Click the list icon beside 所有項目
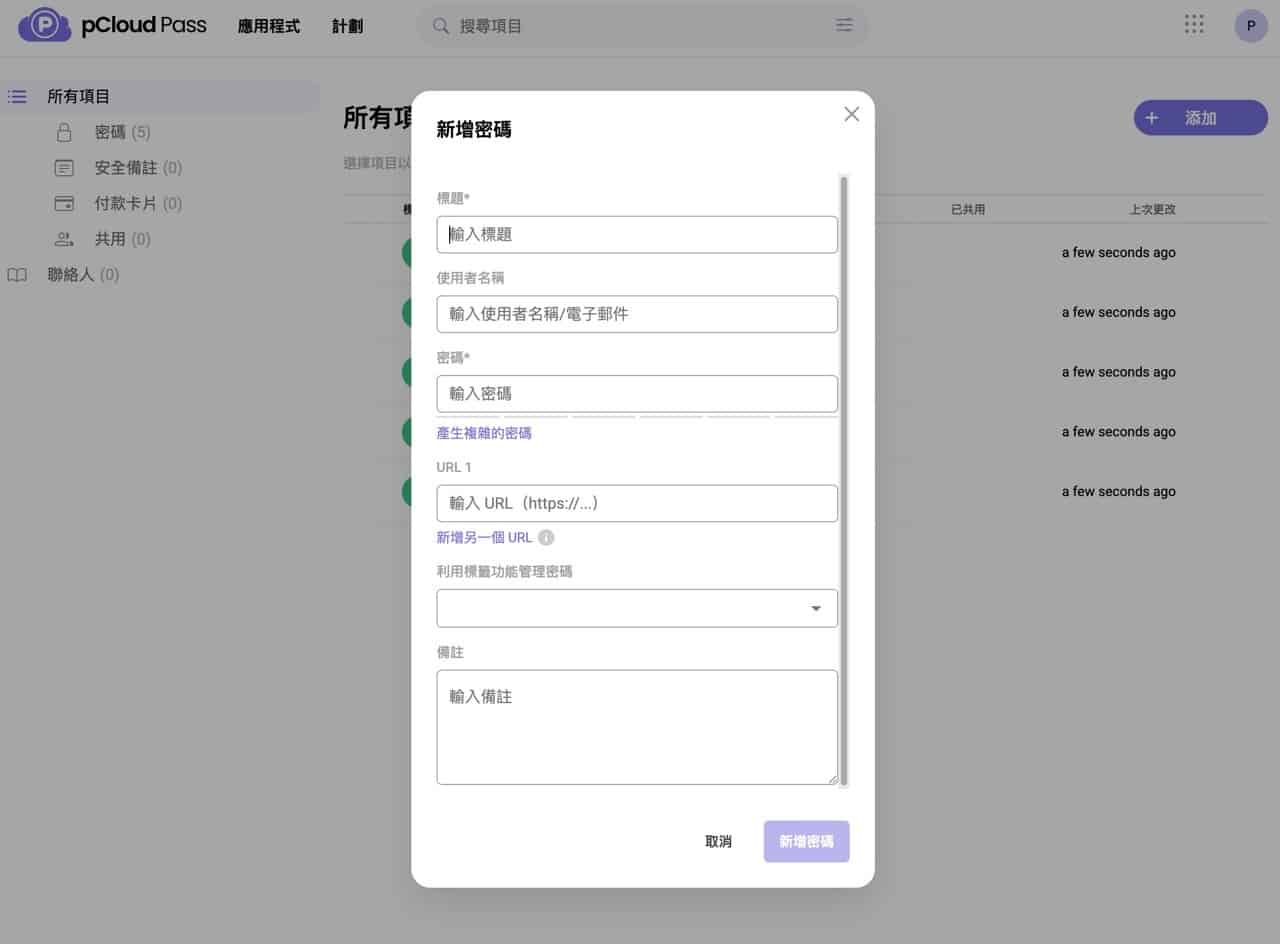Image resolution: width=1280 pixels, height=944 pixels. coord(17,97)
